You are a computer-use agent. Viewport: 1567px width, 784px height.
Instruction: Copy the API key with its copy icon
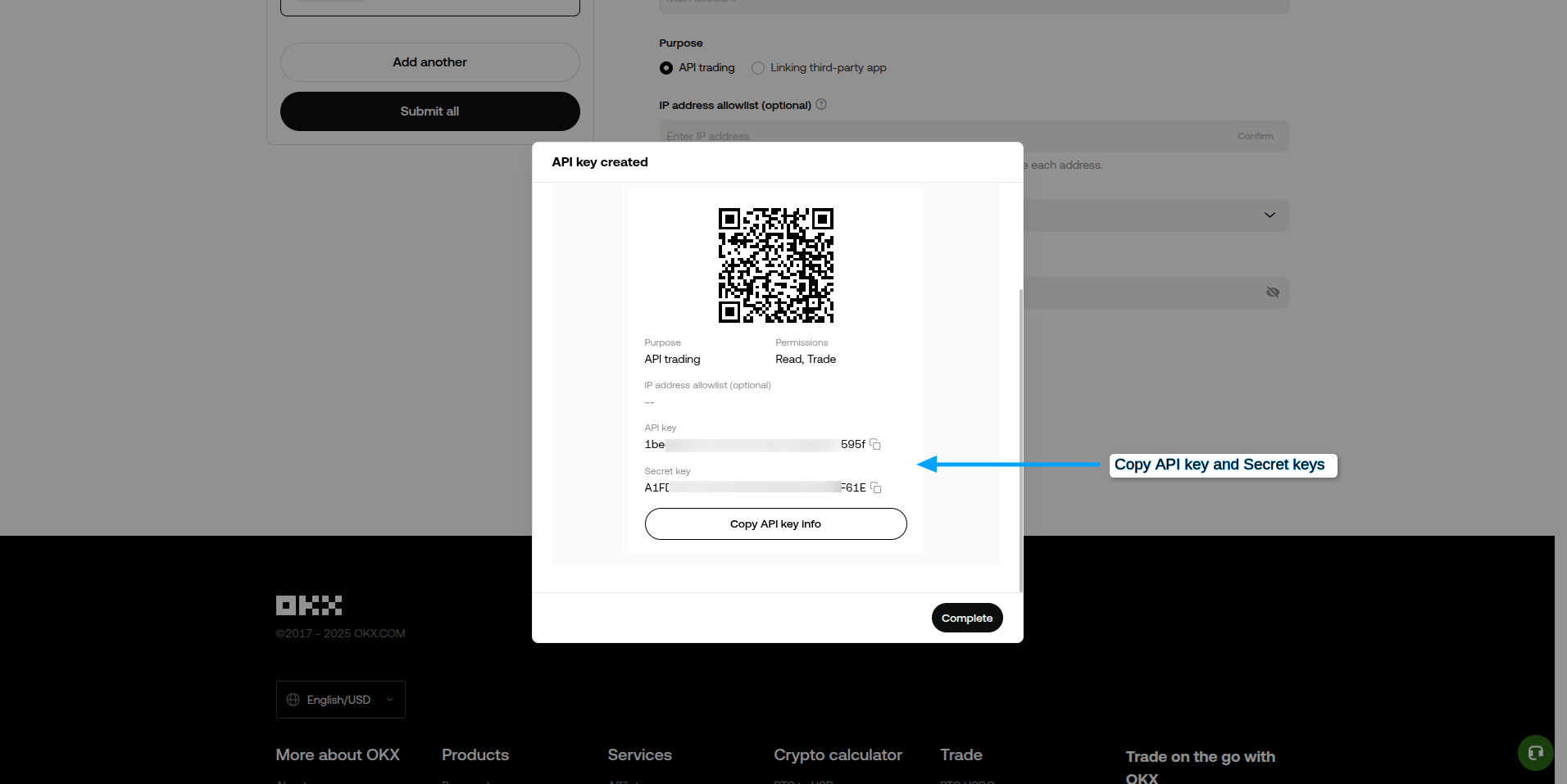pyautogui.click(x=875, y=444)
